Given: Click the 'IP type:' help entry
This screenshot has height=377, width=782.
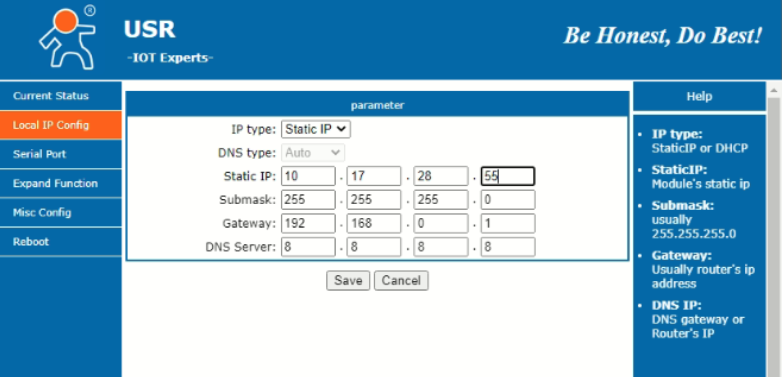Looking at the screenshot, I should [x=700, y=141].
